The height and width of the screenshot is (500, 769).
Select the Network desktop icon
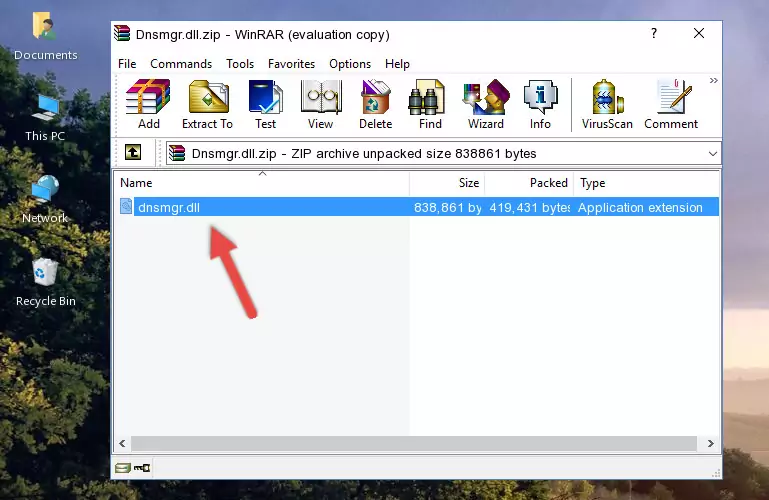pyautogui.click(x=45, y=200)
